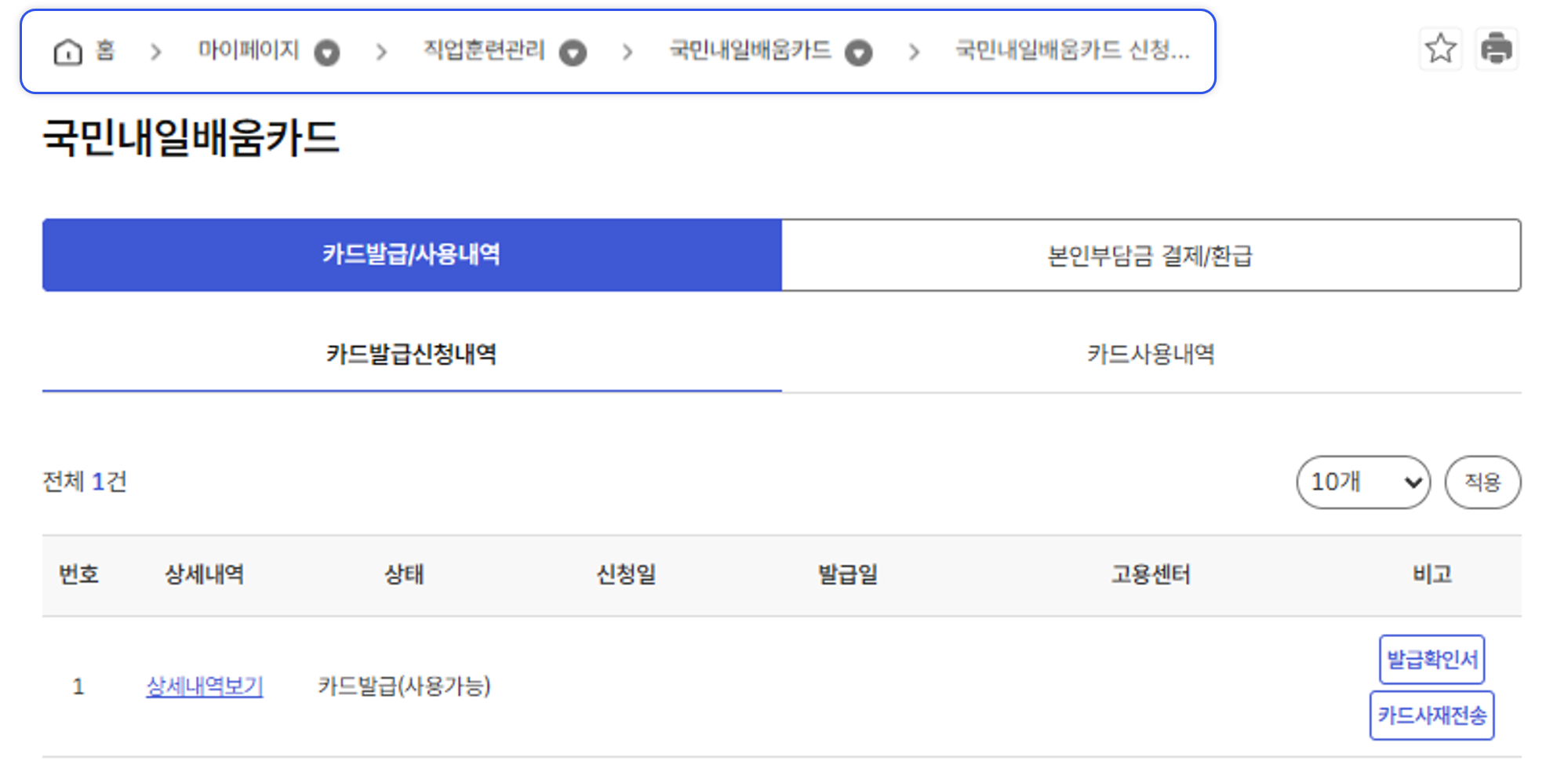This screenshot has width=1568, height=779.
Task: Click 마이페이지 breadcrumb label
Action: tap(249, 51)
